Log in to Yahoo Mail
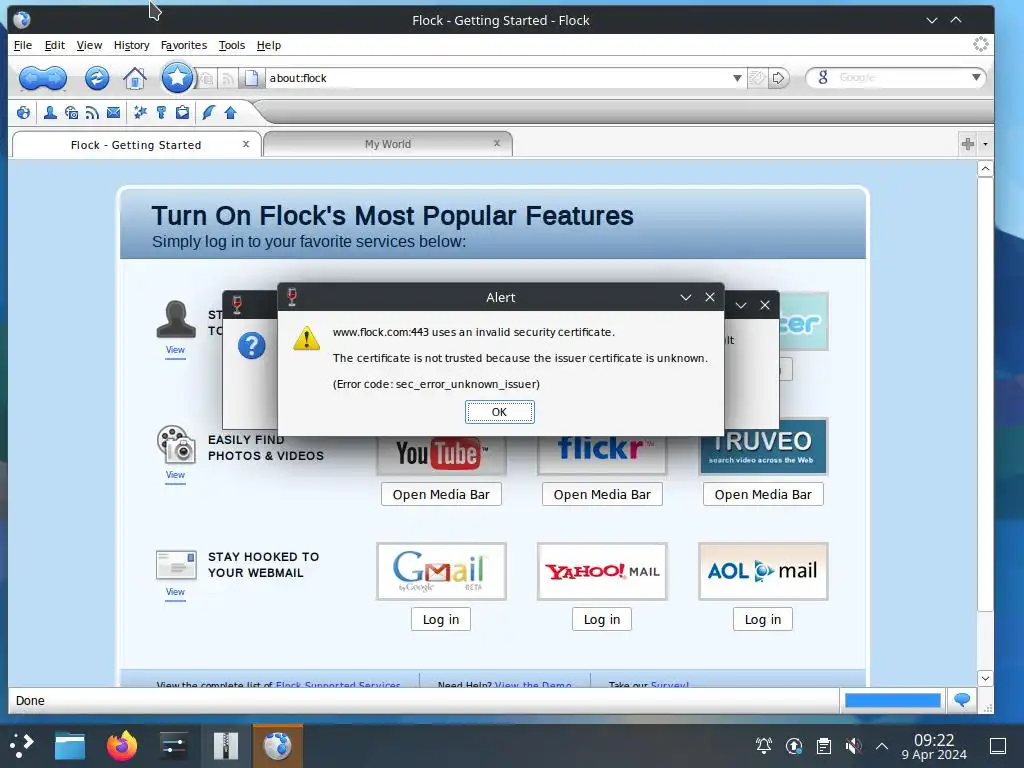 601,619
